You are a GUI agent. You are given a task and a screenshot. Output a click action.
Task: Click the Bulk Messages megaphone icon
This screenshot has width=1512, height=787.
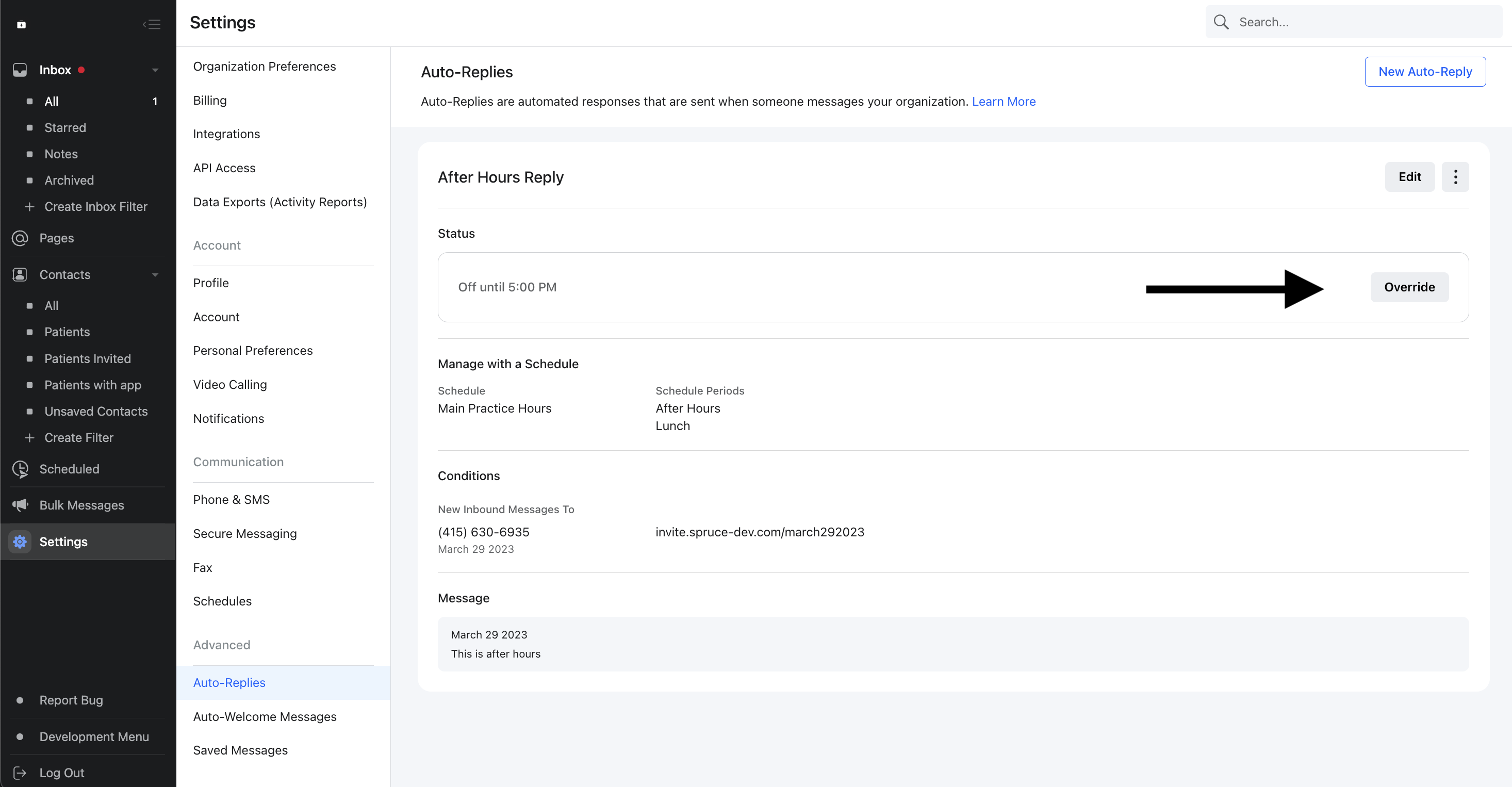pyautogui.click(x=20, y=505)
